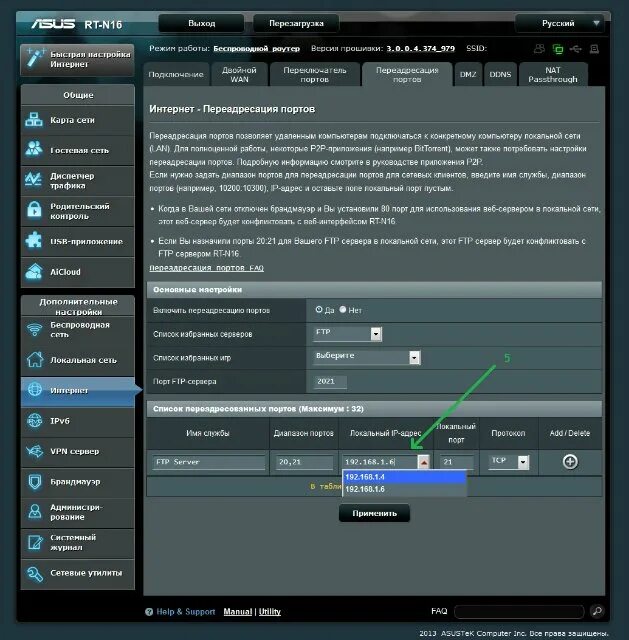The image size is (629, 640).
Task: Switch to the NAT Passthrough tab
Action: [x=553, y=74]
